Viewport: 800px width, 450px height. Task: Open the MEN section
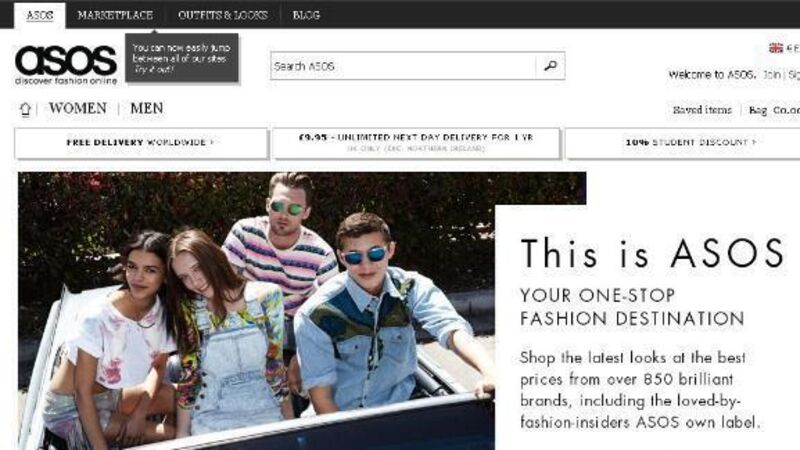tap(147, 108)
